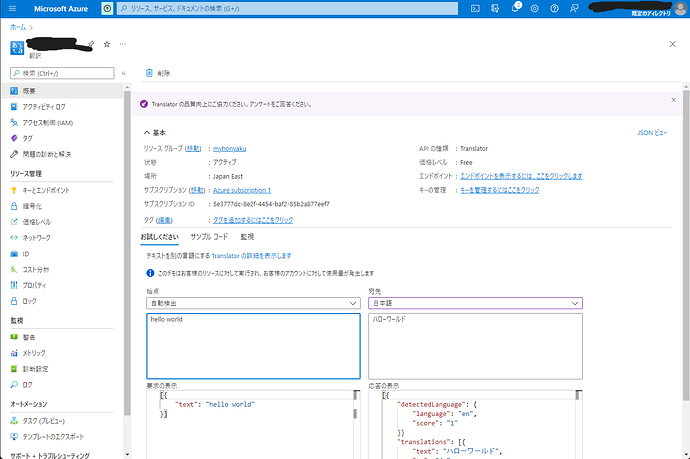
Task: Go to ホーム breadcrumb
Action: point(18,27)
